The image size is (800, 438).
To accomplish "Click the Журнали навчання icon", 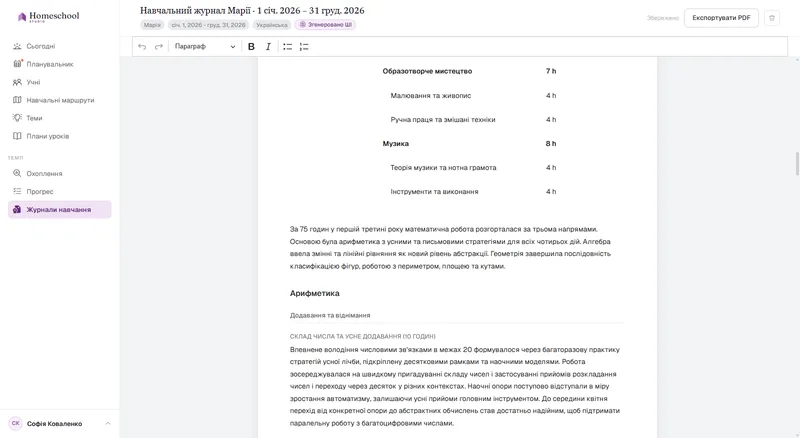I will tap(17, 209).
